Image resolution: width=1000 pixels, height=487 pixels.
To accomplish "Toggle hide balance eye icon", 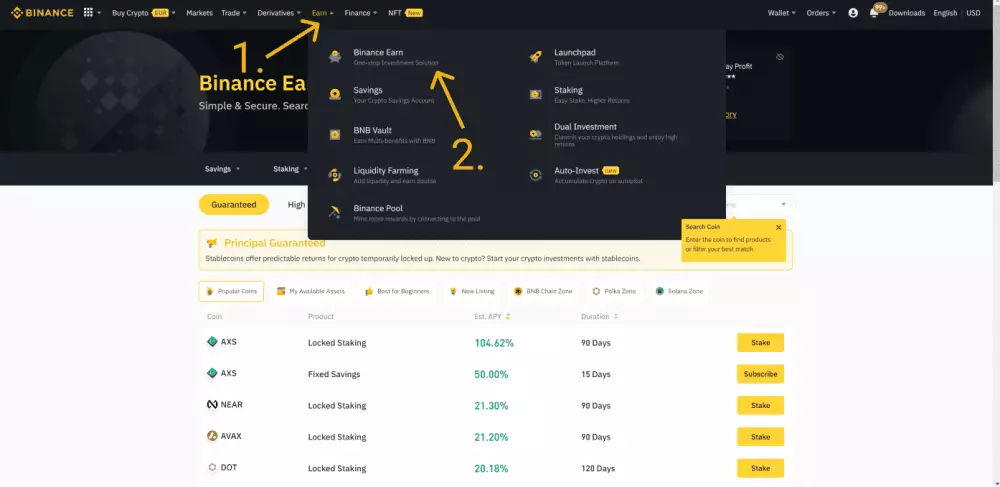I will 780,57.
